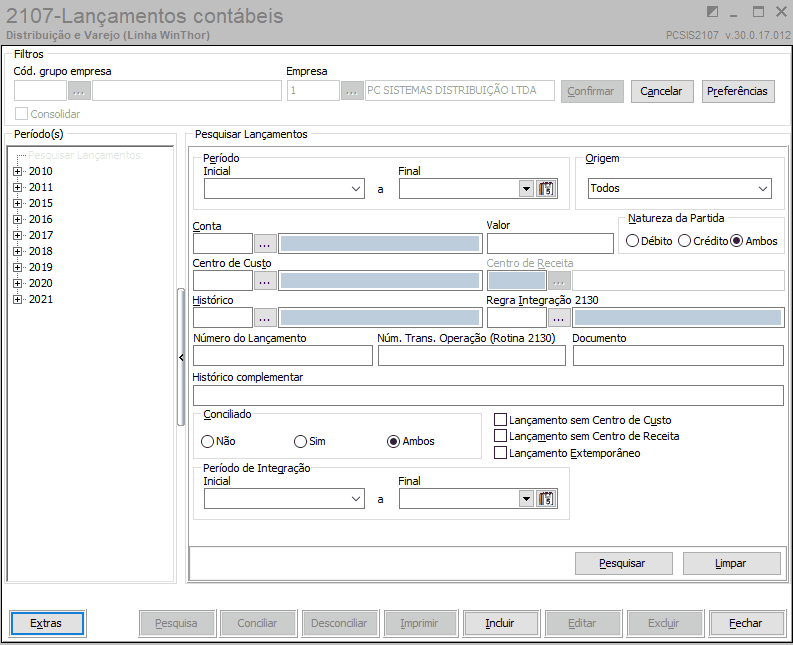Expand the 2011 tree node
Screen dimensions: 793x645
tap(18, 187)
